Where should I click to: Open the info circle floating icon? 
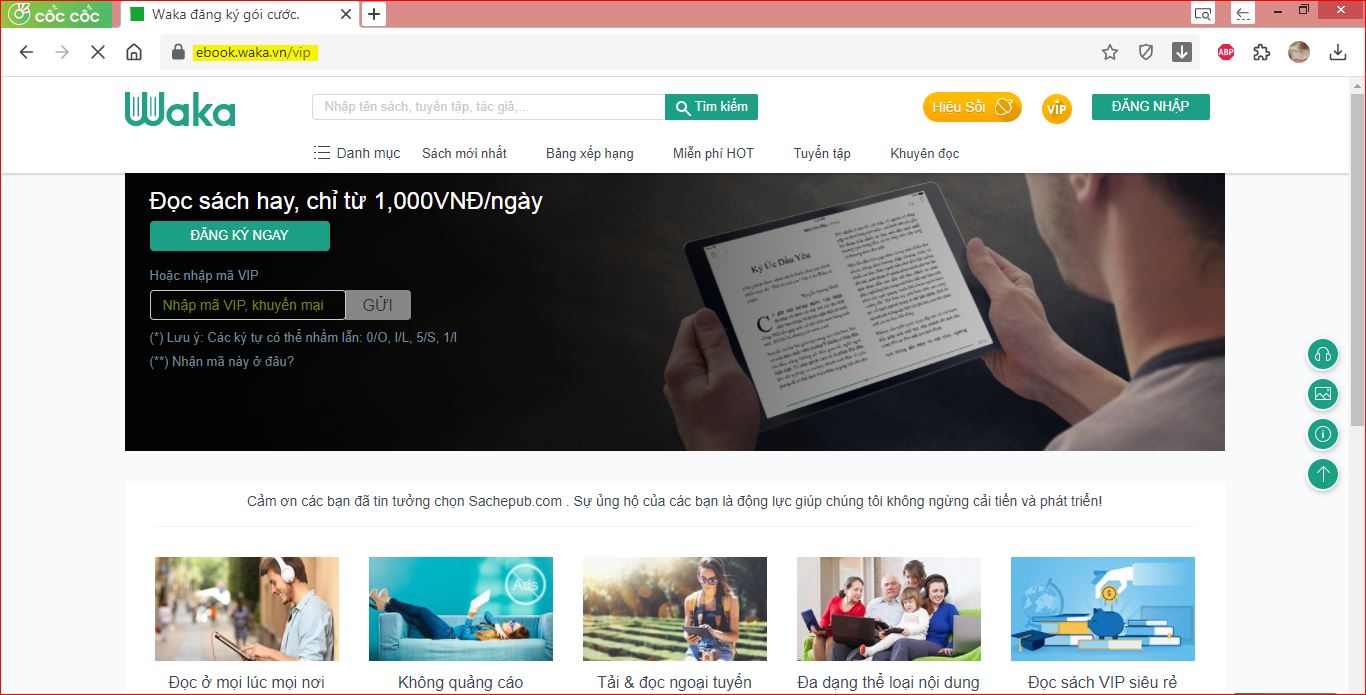point(1323,434)
